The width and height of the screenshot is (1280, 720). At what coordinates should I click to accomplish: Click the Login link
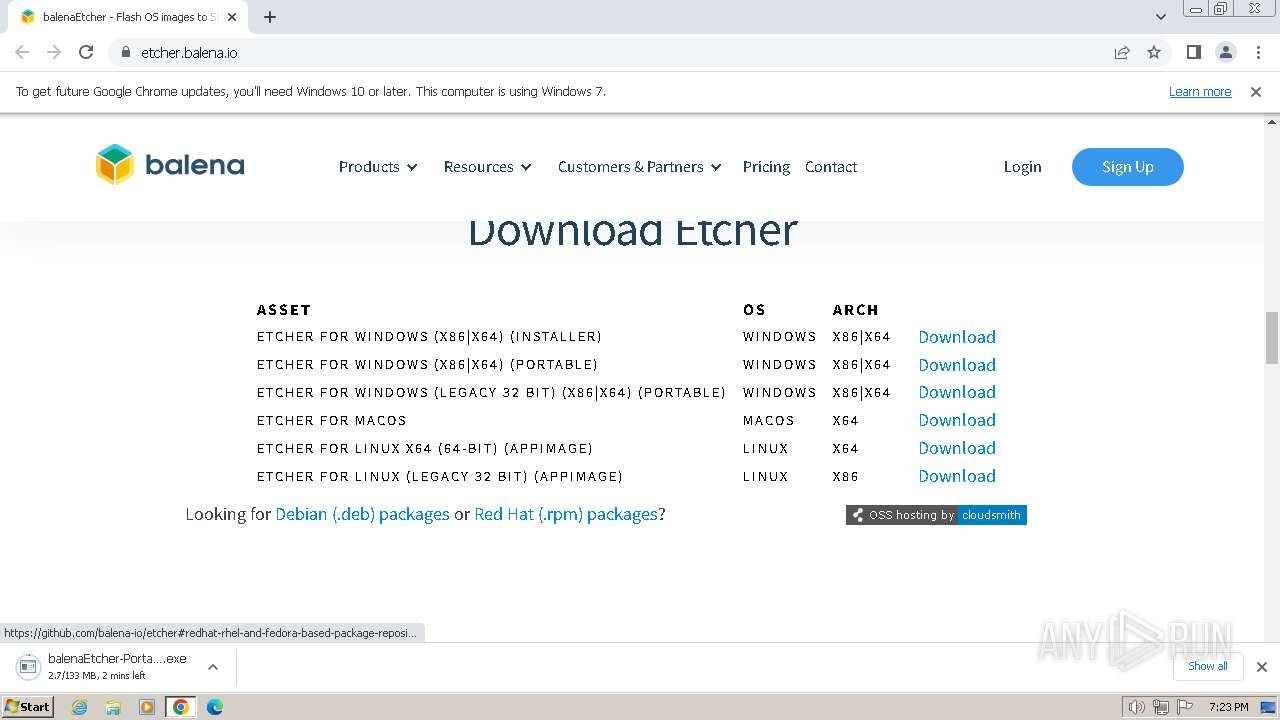pos(1022,167)
